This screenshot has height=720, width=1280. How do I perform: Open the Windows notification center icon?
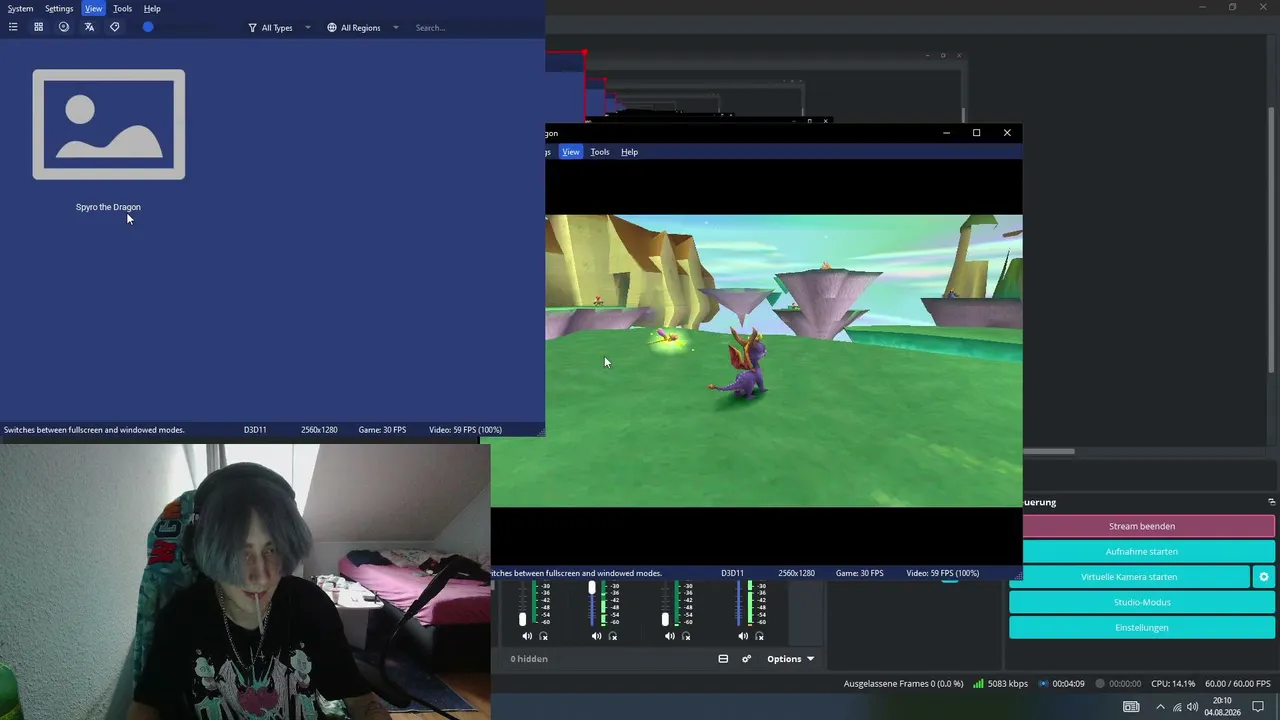[1259, 707]
